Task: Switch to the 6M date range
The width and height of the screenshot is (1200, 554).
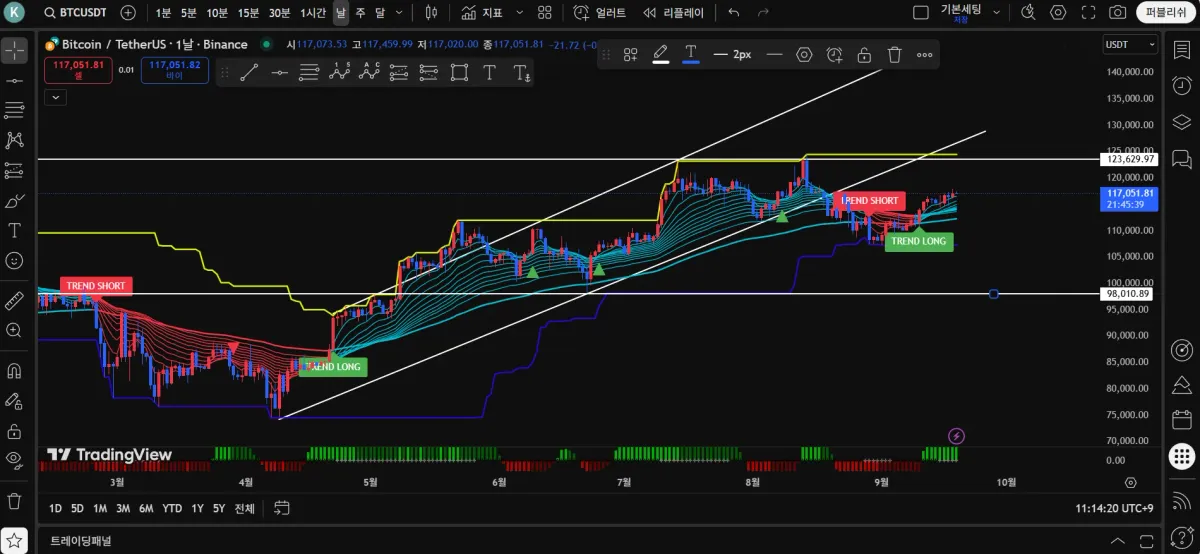Action: point(146,508)
